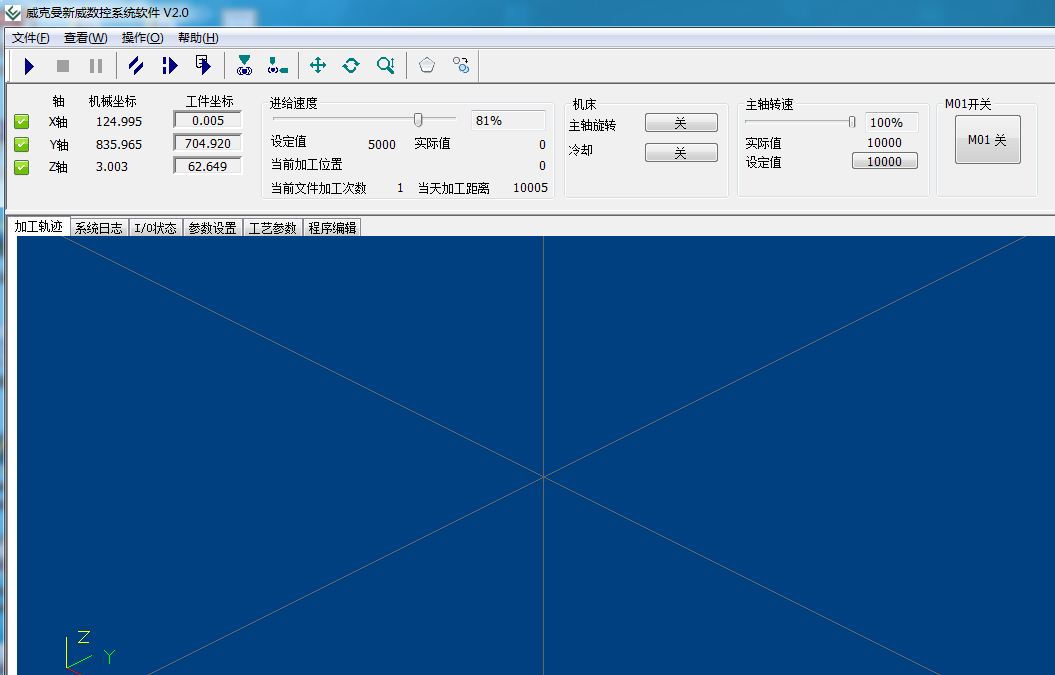Click the double slash toolbar icon
The width and height of the screenshot is (1055, 675).
136,66
